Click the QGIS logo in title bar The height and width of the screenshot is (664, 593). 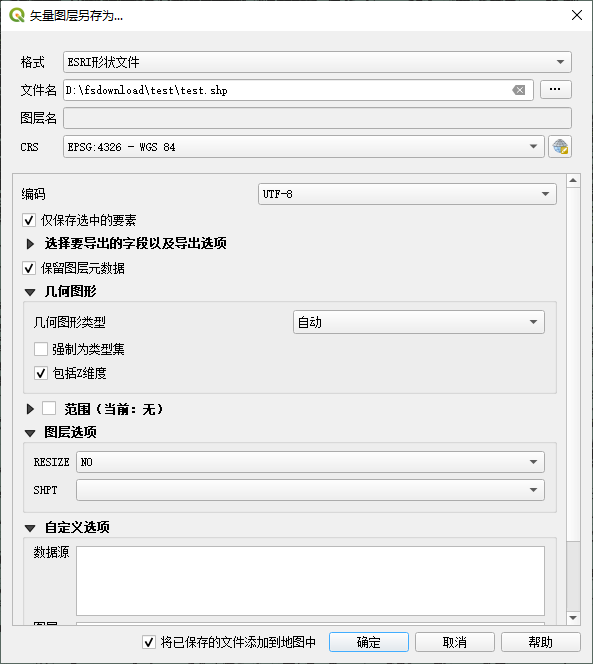17,15
